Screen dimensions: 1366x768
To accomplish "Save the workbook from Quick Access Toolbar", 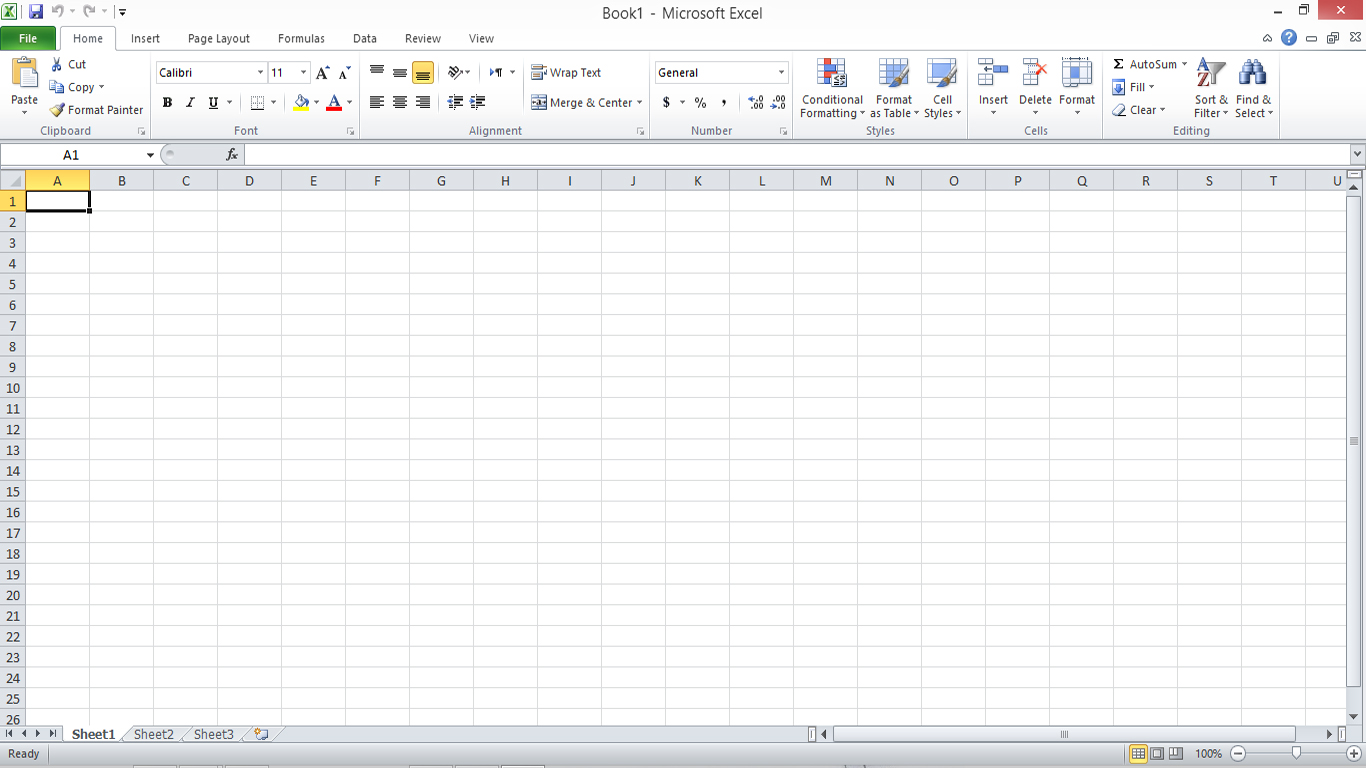I will coord(36,12).
